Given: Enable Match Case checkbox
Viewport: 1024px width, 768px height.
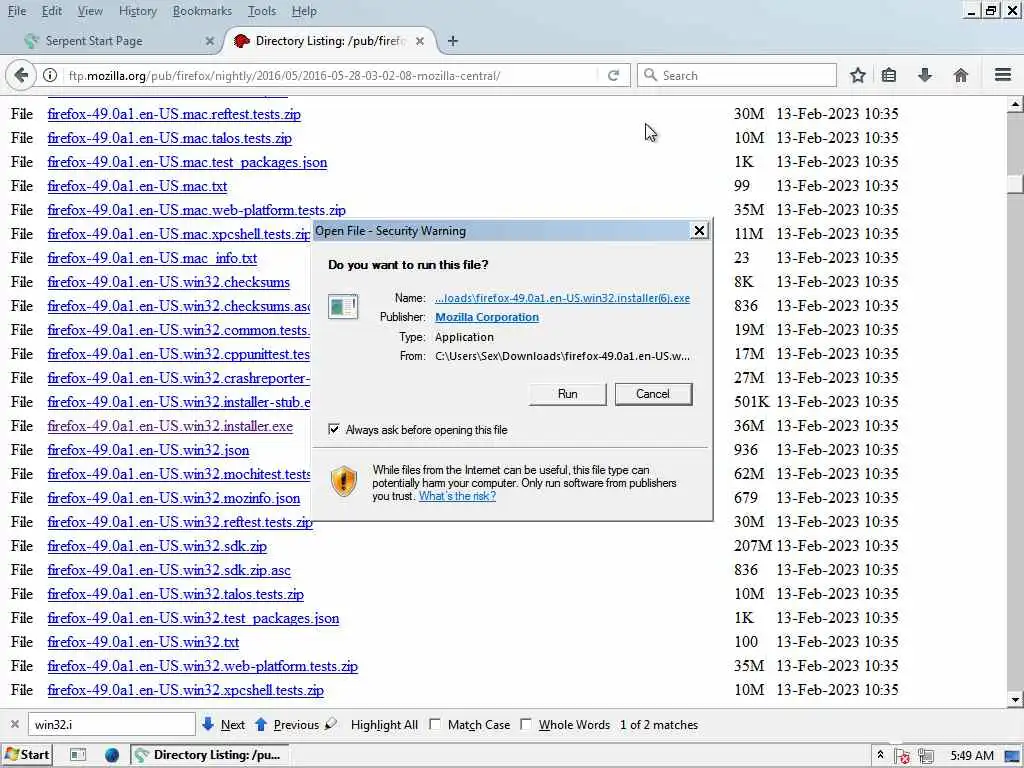Looking at the screenshot, I should point(435,724).
